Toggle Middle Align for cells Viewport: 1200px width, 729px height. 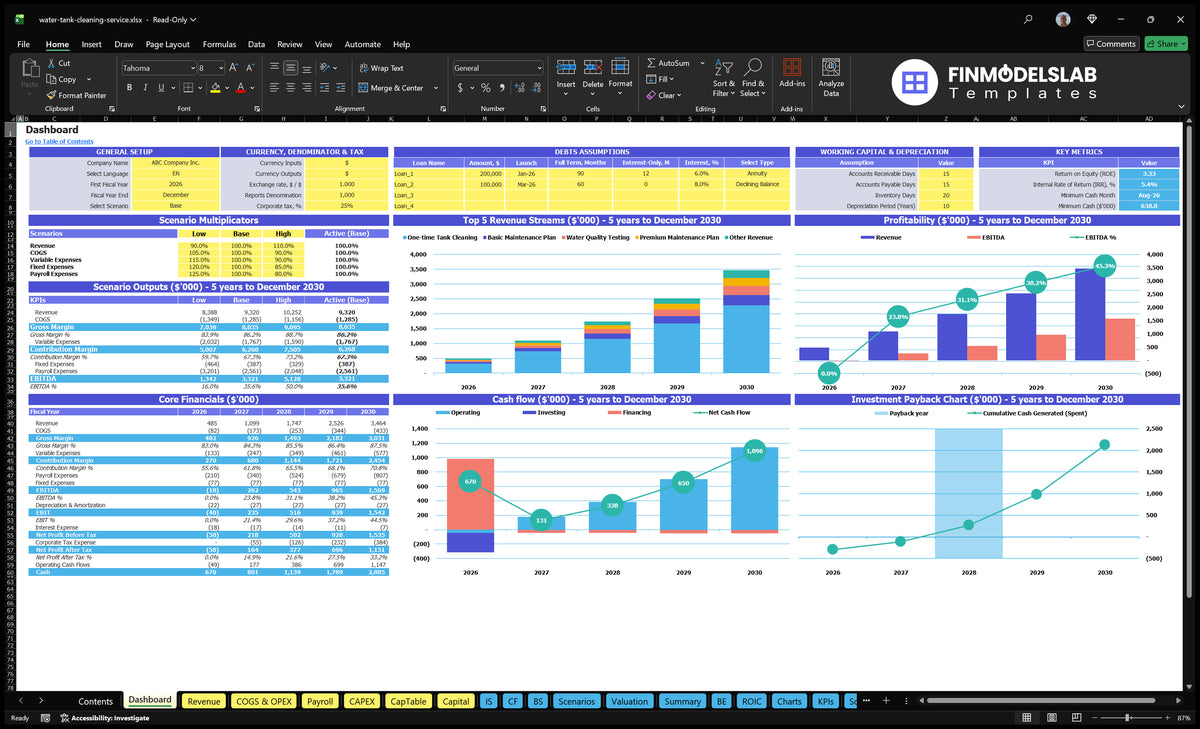[x=292, y=68]
